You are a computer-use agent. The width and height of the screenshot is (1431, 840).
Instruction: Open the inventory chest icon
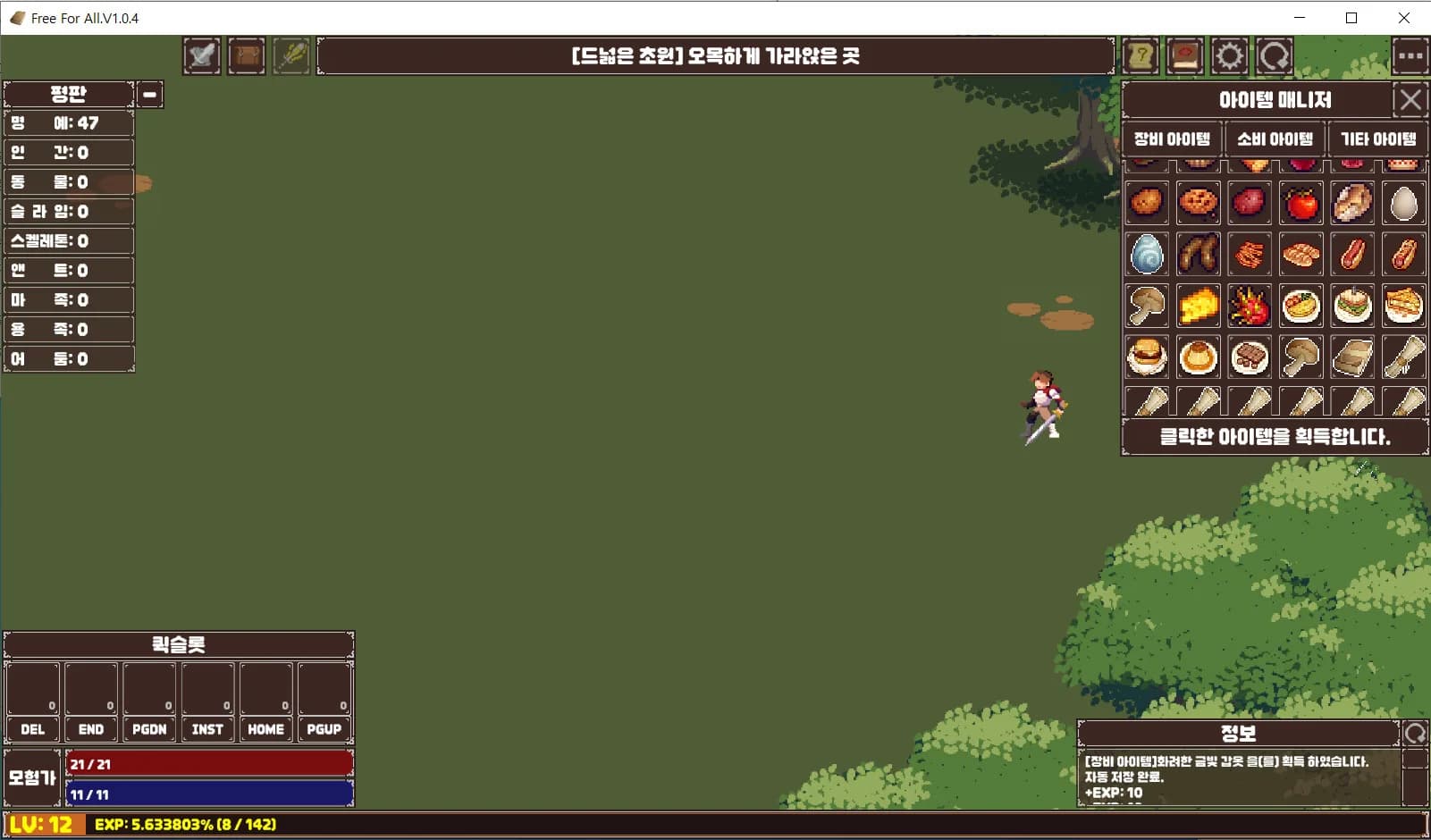(x=247, y=56)
